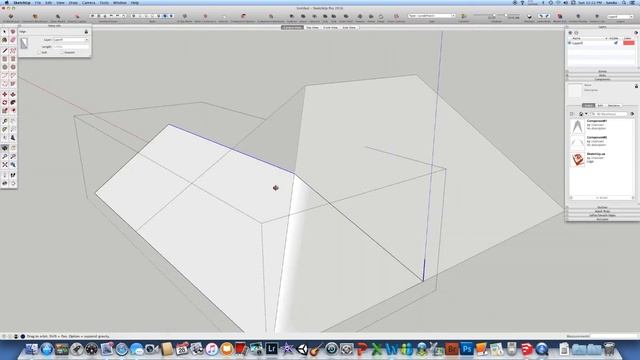Select the red SketchUp logo component thumbnail
The image size is (640, 360).
point(577,159)
